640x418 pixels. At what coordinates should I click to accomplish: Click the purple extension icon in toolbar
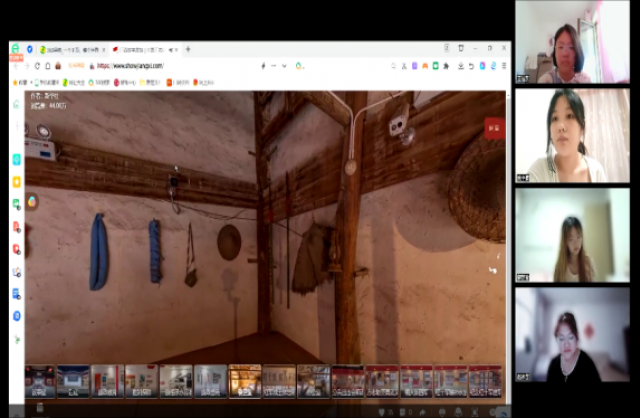point(415,66)
